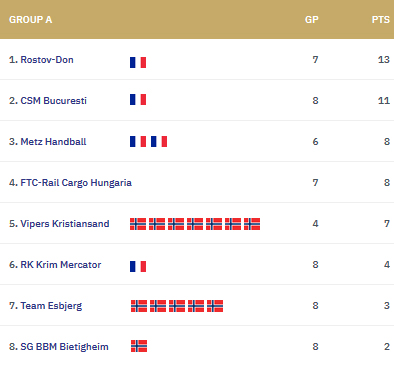
Task: Click the second French flag in Metz Handball row
Action: click(159, 141)
